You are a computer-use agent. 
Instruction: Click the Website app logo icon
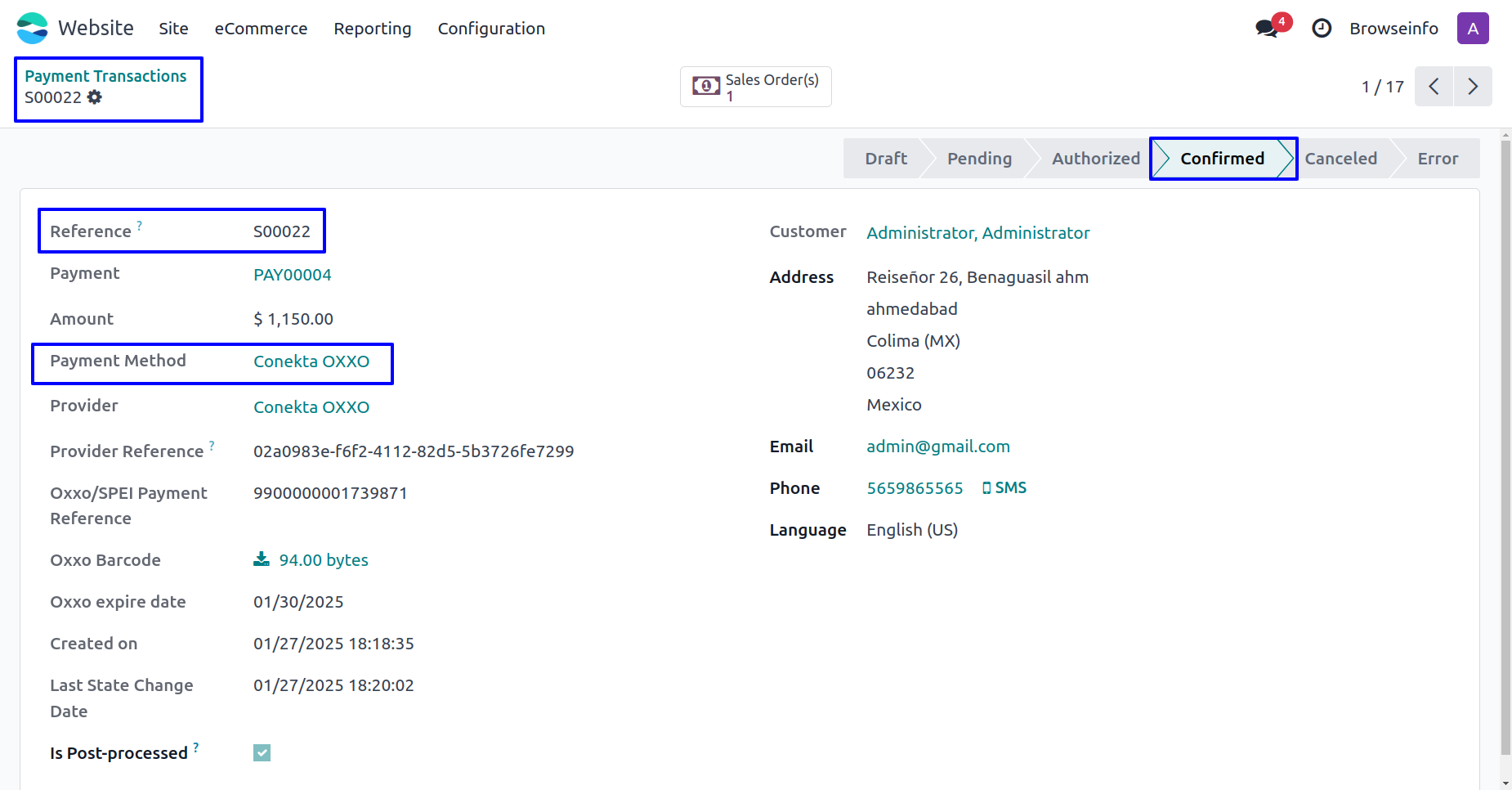(33, 29)
